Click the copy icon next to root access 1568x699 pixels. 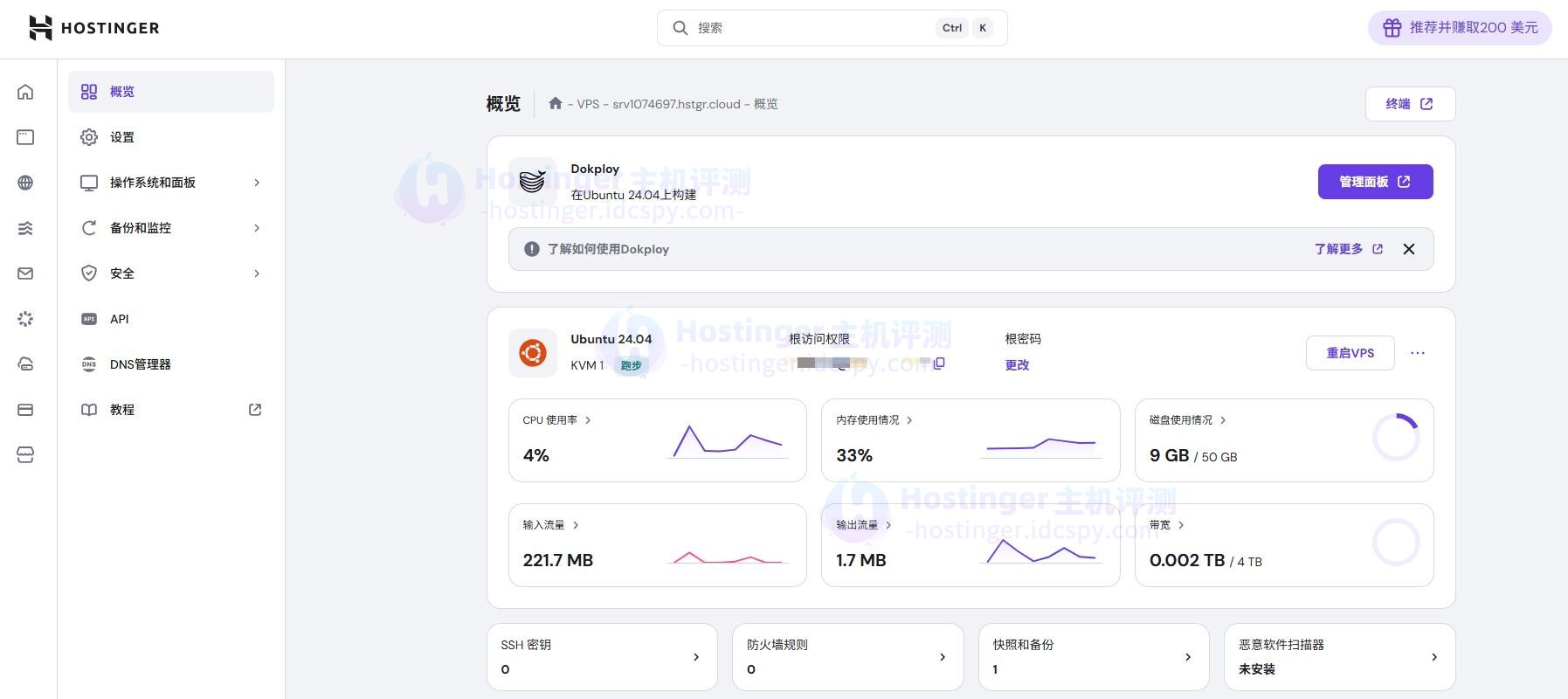(939, 363)
